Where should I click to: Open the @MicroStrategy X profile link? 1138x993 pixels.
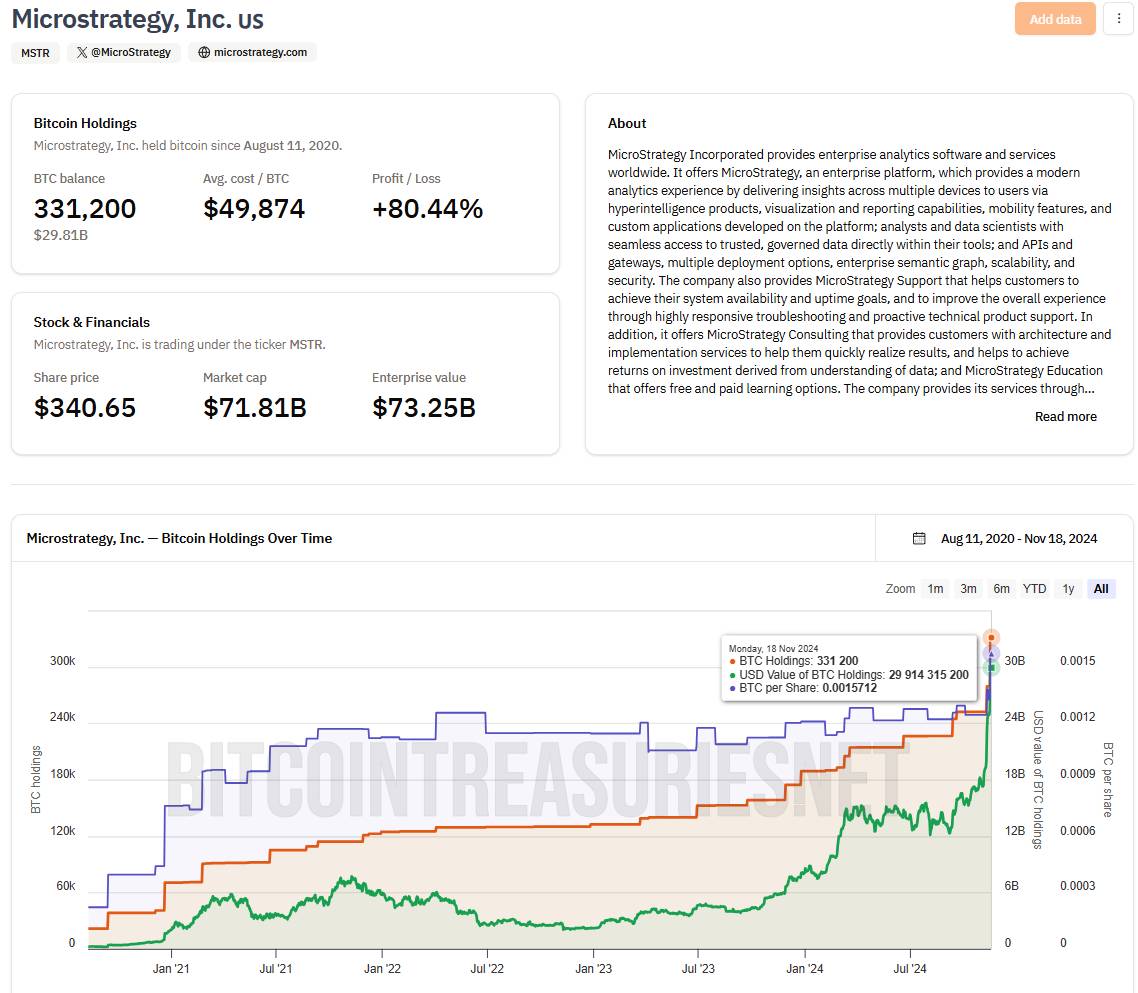[x=123, y=52]
